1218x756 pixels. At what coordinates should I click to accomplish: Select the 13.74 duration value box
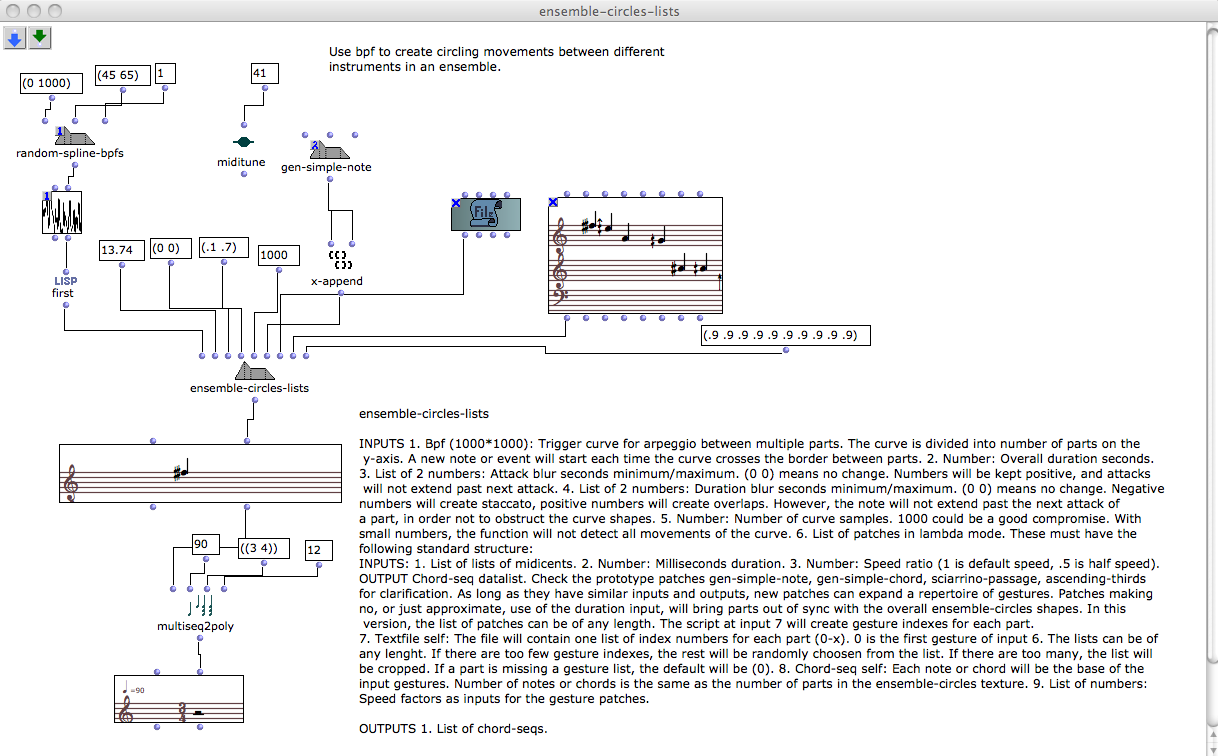pos(121,250)
